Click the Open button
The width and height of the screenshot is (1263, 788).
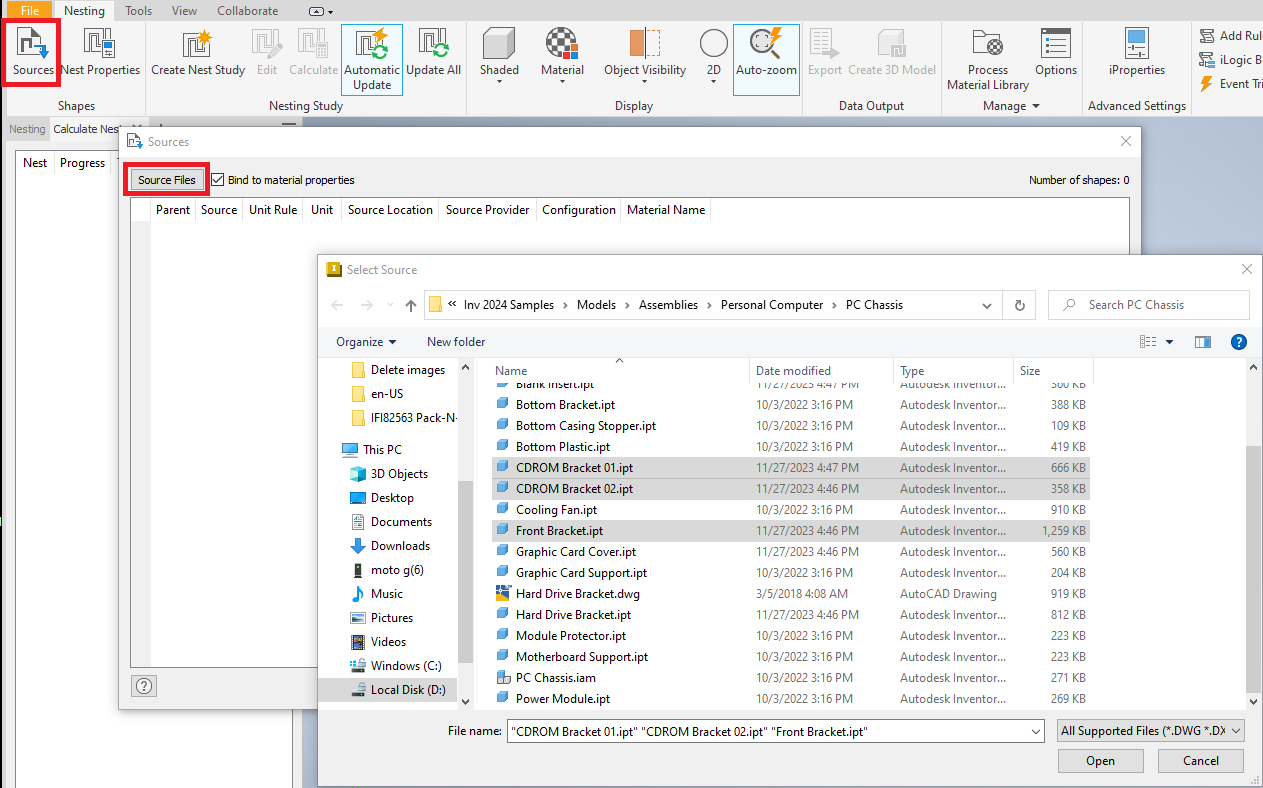click(x=1101, y=761)
